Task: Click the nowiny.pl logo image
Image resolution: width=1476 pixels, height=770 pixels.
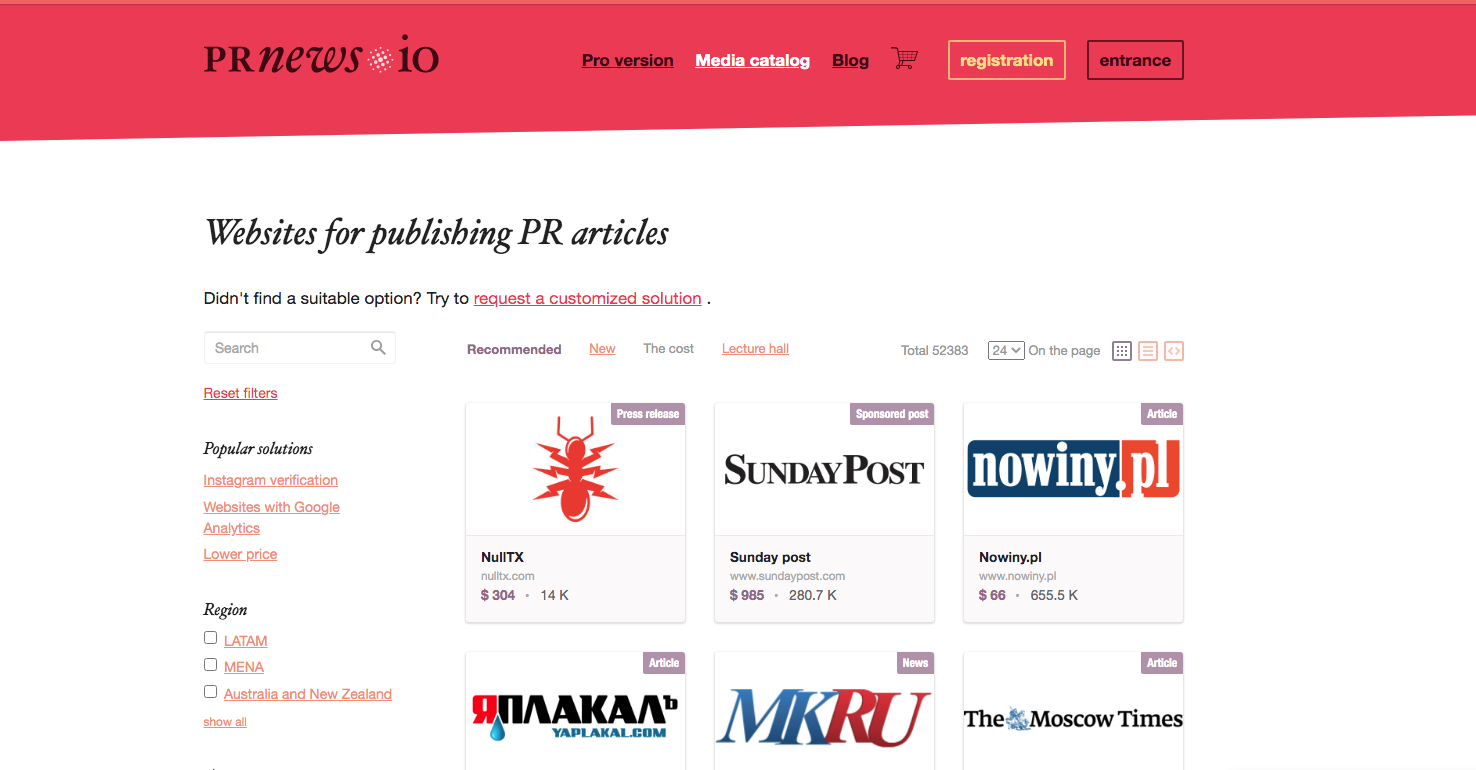Action: 1073,468
